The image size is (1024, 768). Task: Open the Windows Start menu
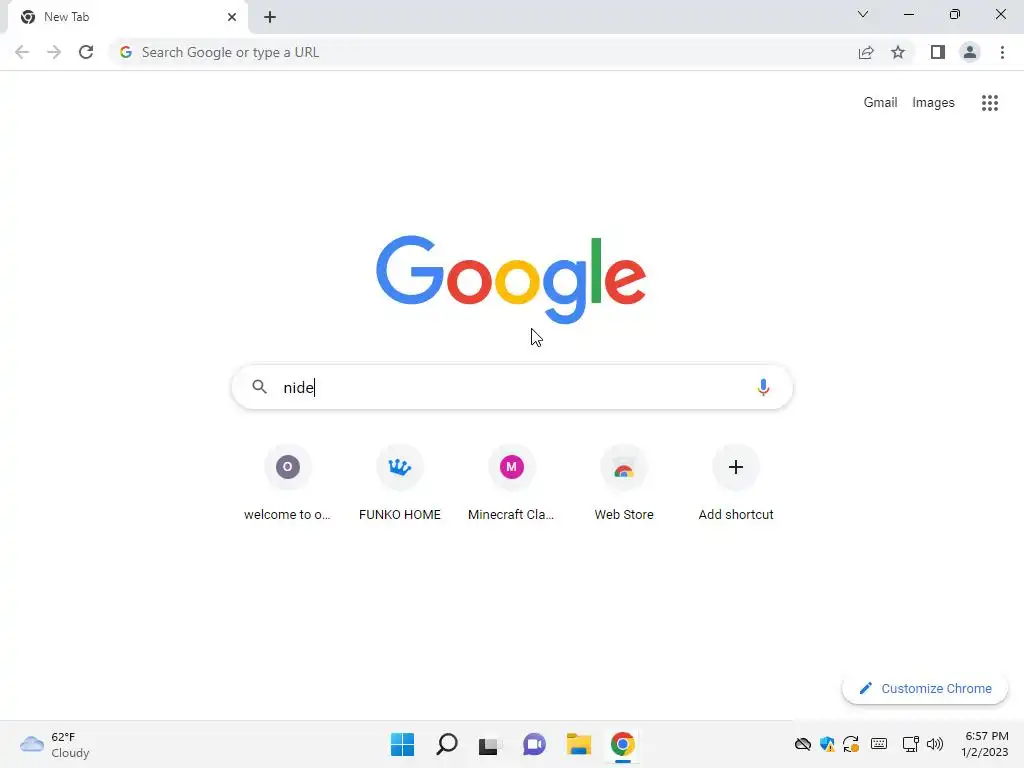(x=402, y=744)
